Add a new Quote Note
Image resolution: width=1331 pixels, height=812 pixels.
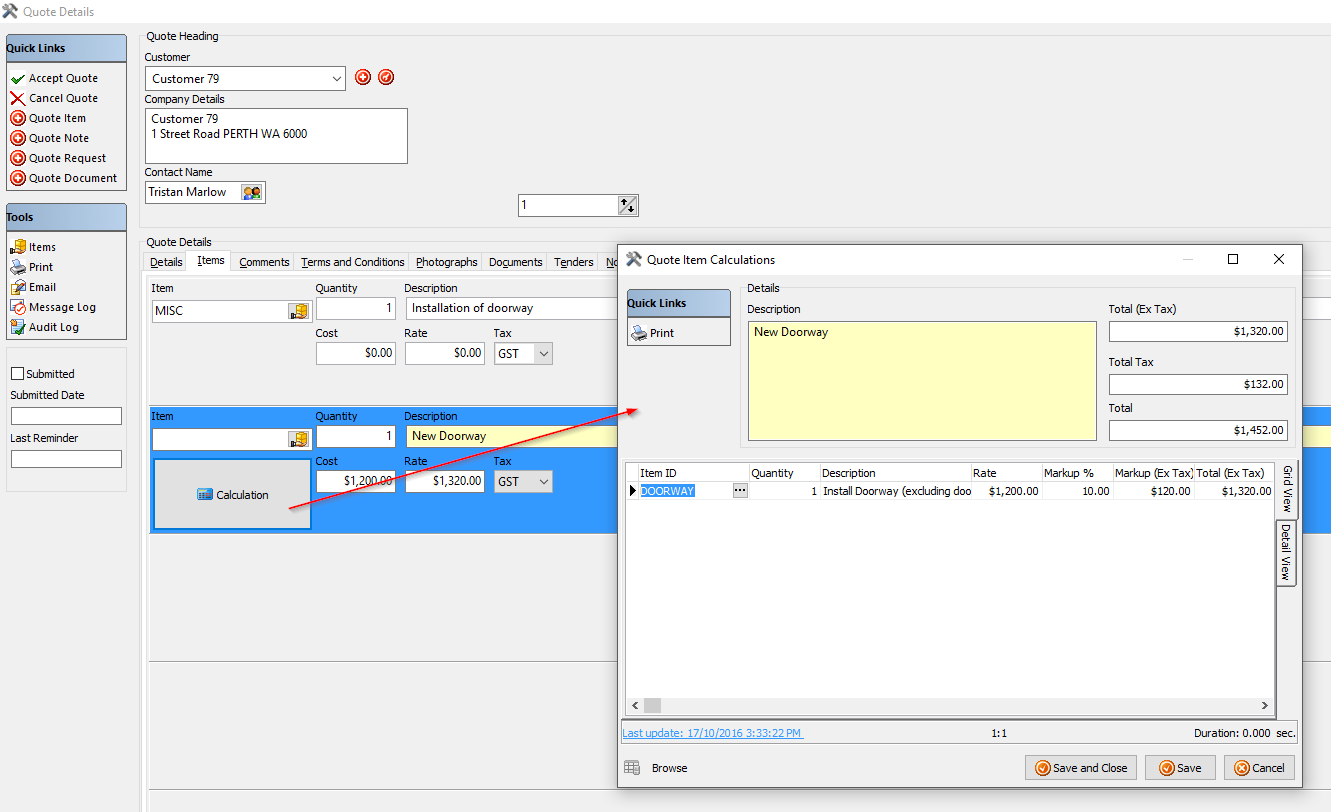[x=58, y=138]
